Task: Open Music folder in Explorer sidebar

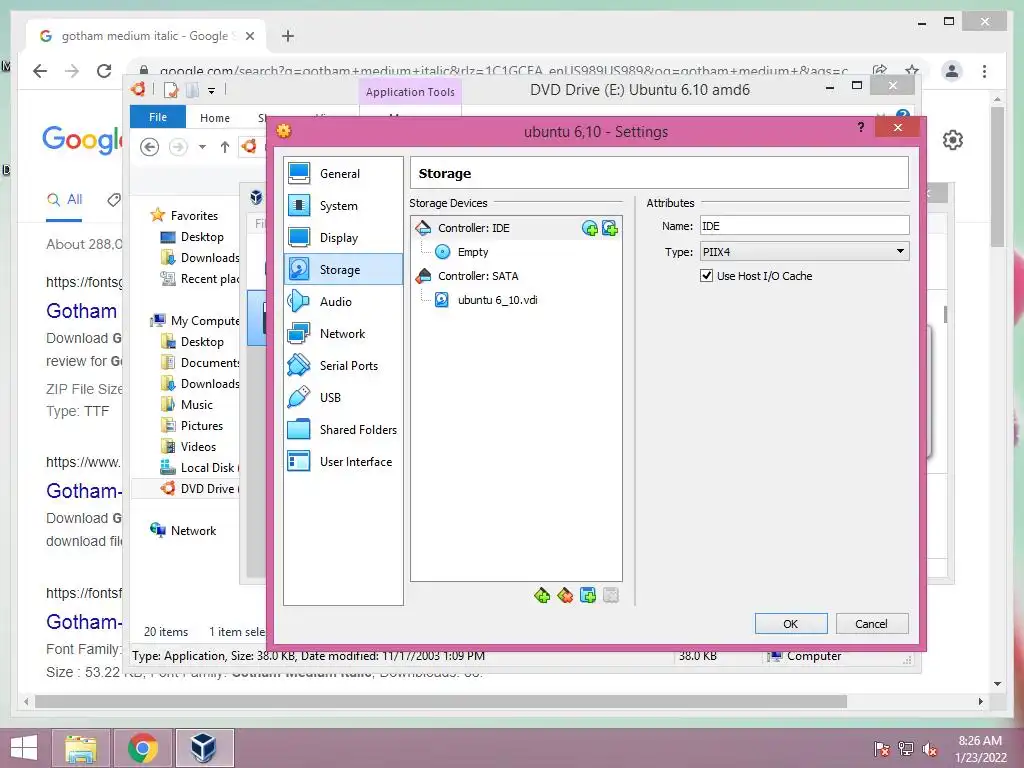Action: click(197, 405)
